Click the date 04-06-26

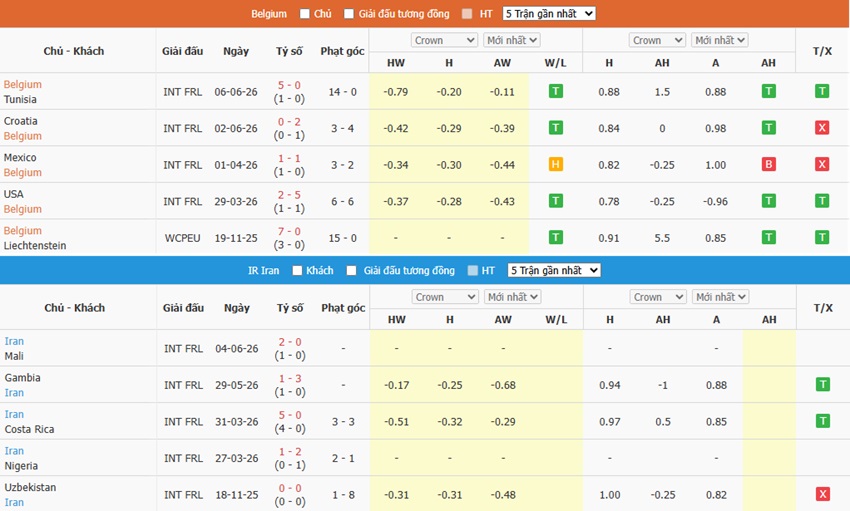pyautogui.click(x=237, y=348)
